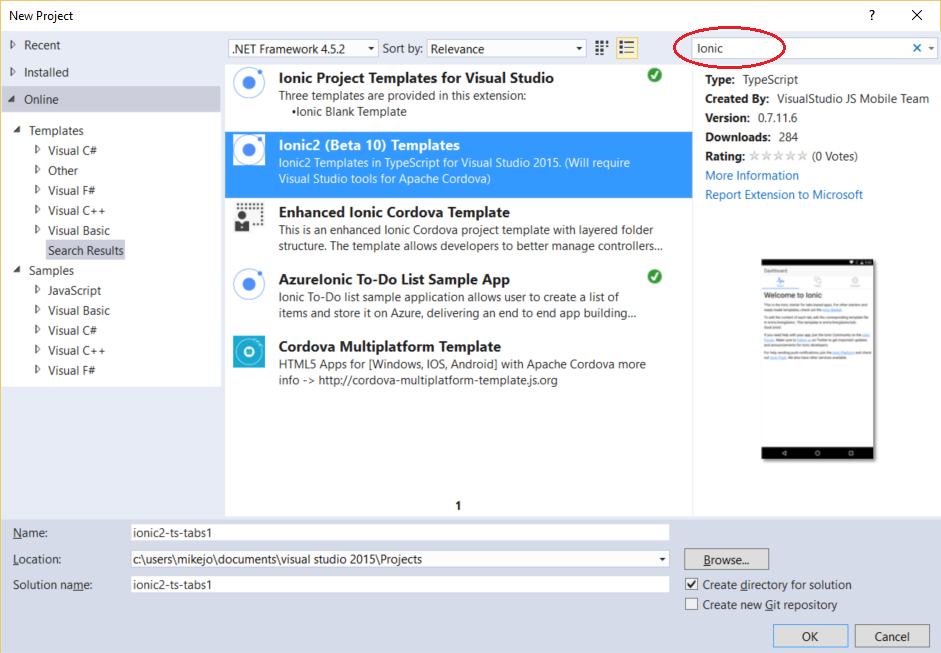Click the Ionic Project Templates logo icon
This screenshot has width=941, height=653.
tap(249, 83)
